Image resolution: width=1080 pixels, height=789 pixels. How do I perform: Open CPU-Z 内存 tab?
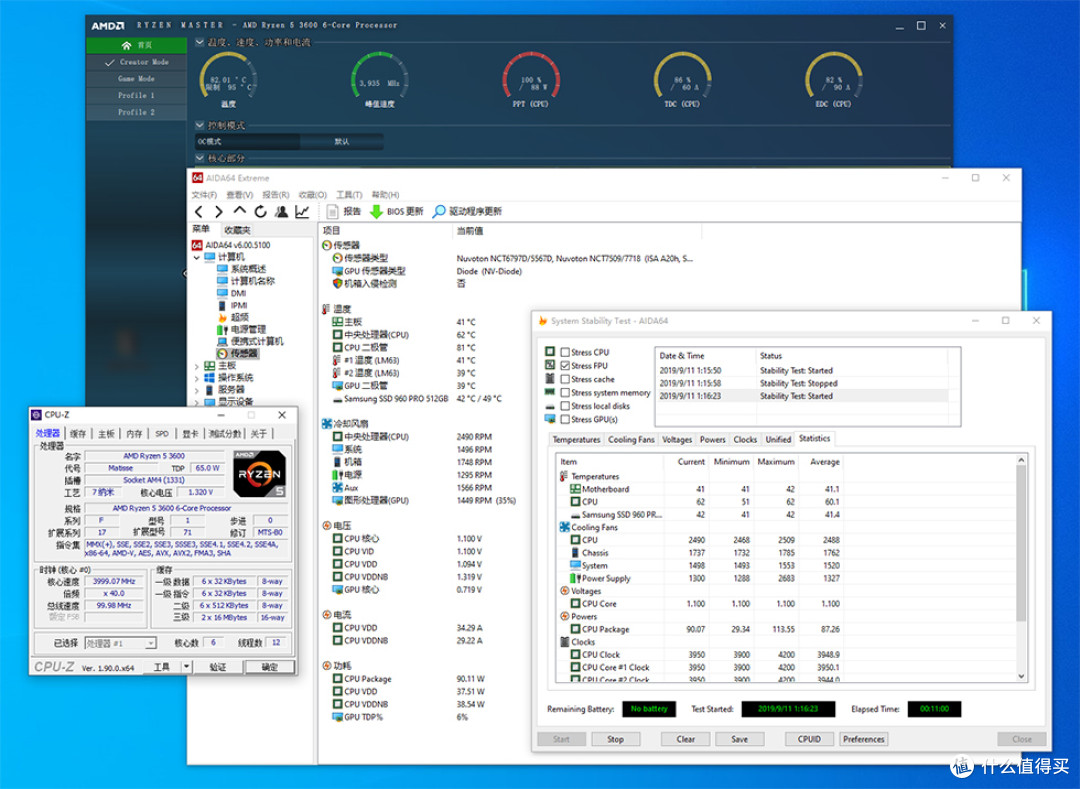tap(134, 434)
